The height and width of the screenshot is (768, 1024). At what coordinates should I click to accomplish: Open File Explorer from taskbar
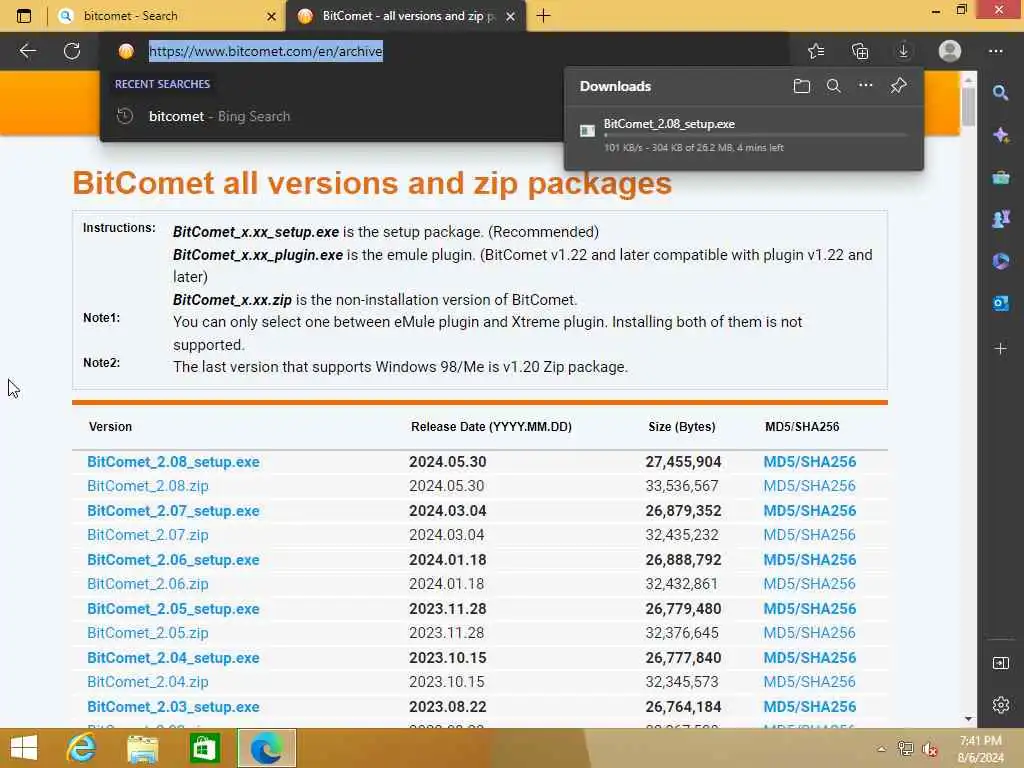coord(142,748)
